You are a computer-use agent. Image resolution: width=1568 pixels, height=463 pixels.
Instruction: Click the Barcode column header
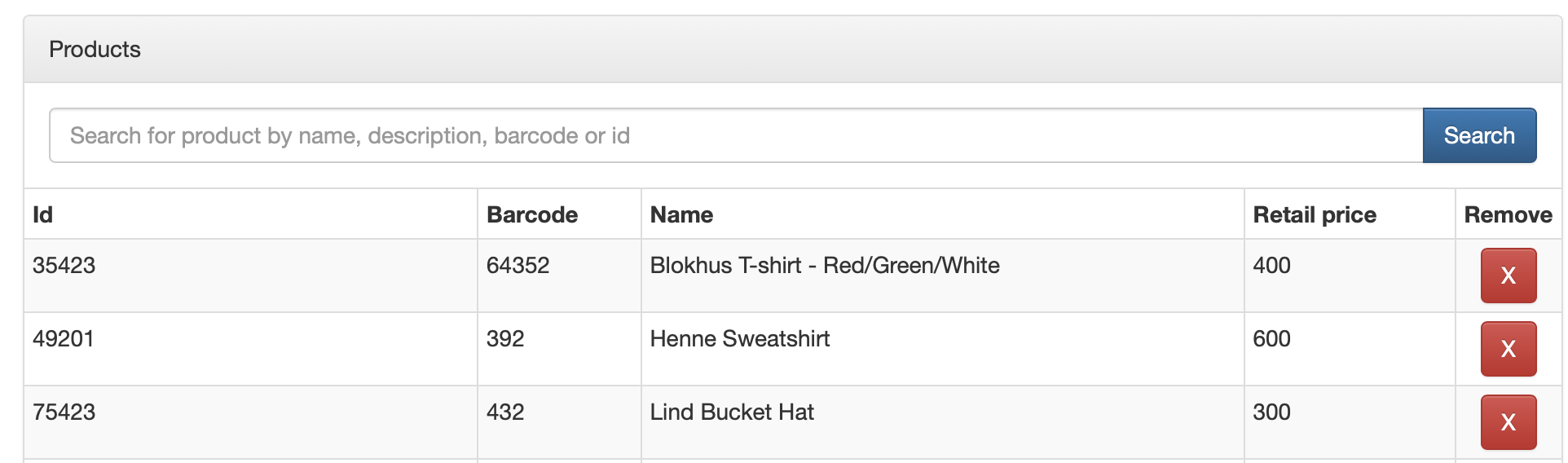(x=531, y=214)
